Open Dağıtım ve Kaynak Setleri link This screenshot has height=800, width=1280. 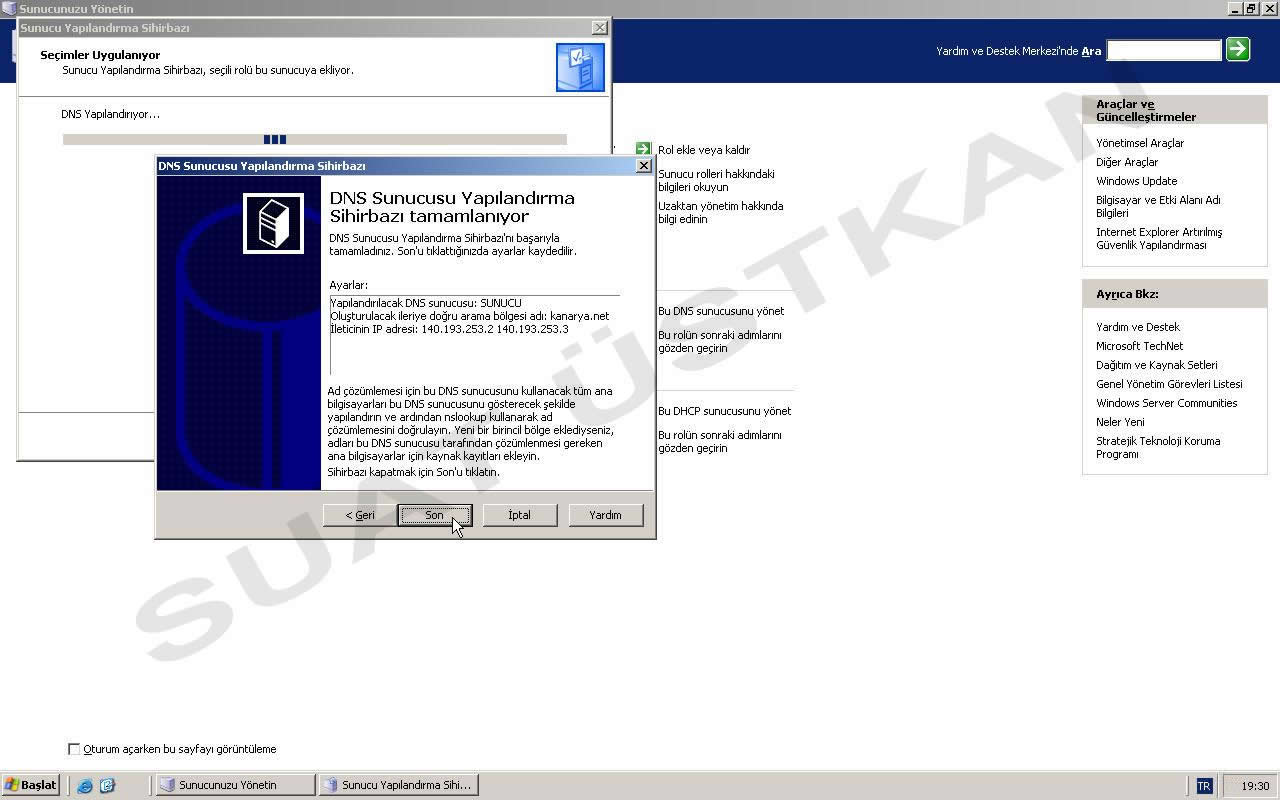pyautogui.click(x=1156, y=365)
